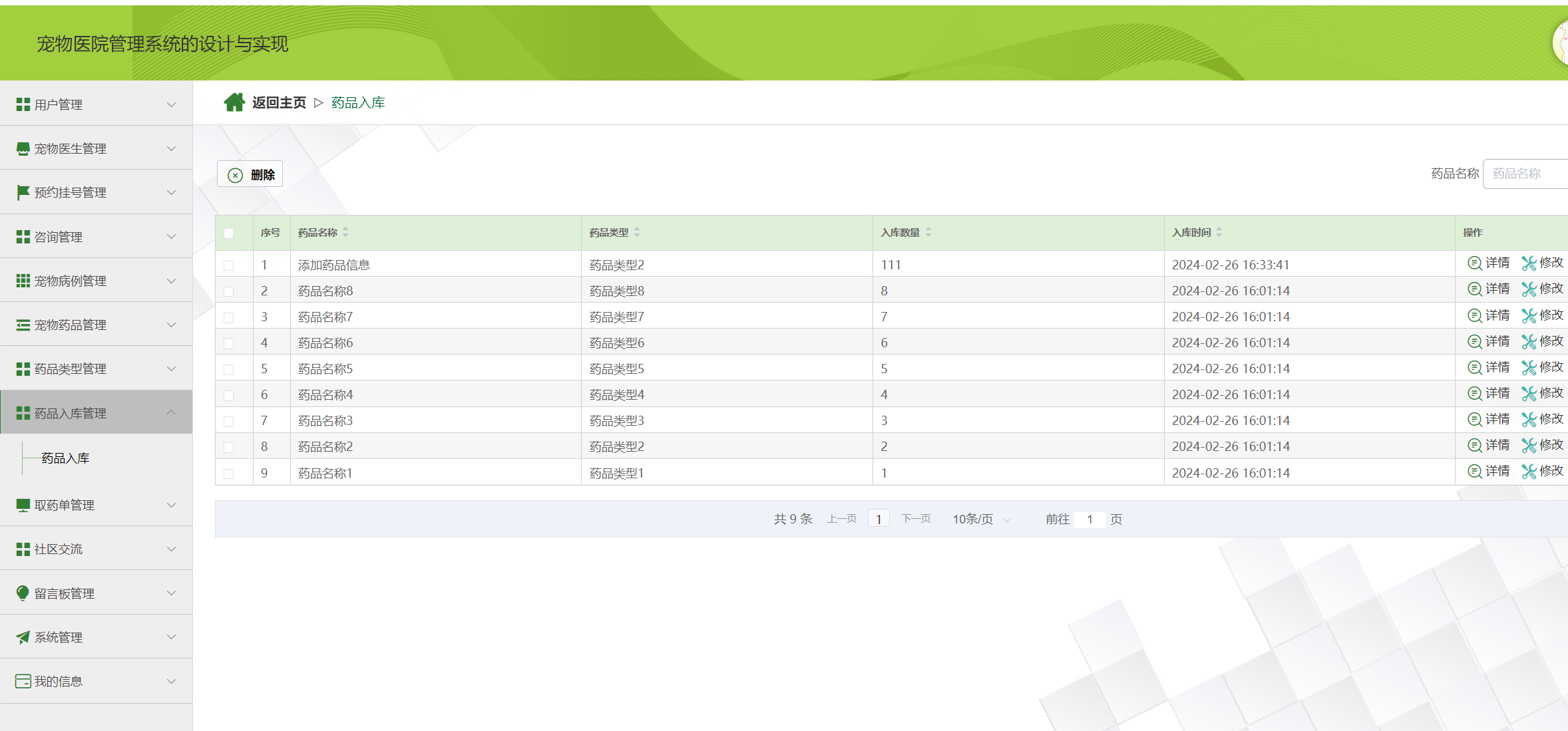The height and width of the screenshot is (731, 1568).
Task: Go to 上一页 in pagination
Action: [842, 519]
